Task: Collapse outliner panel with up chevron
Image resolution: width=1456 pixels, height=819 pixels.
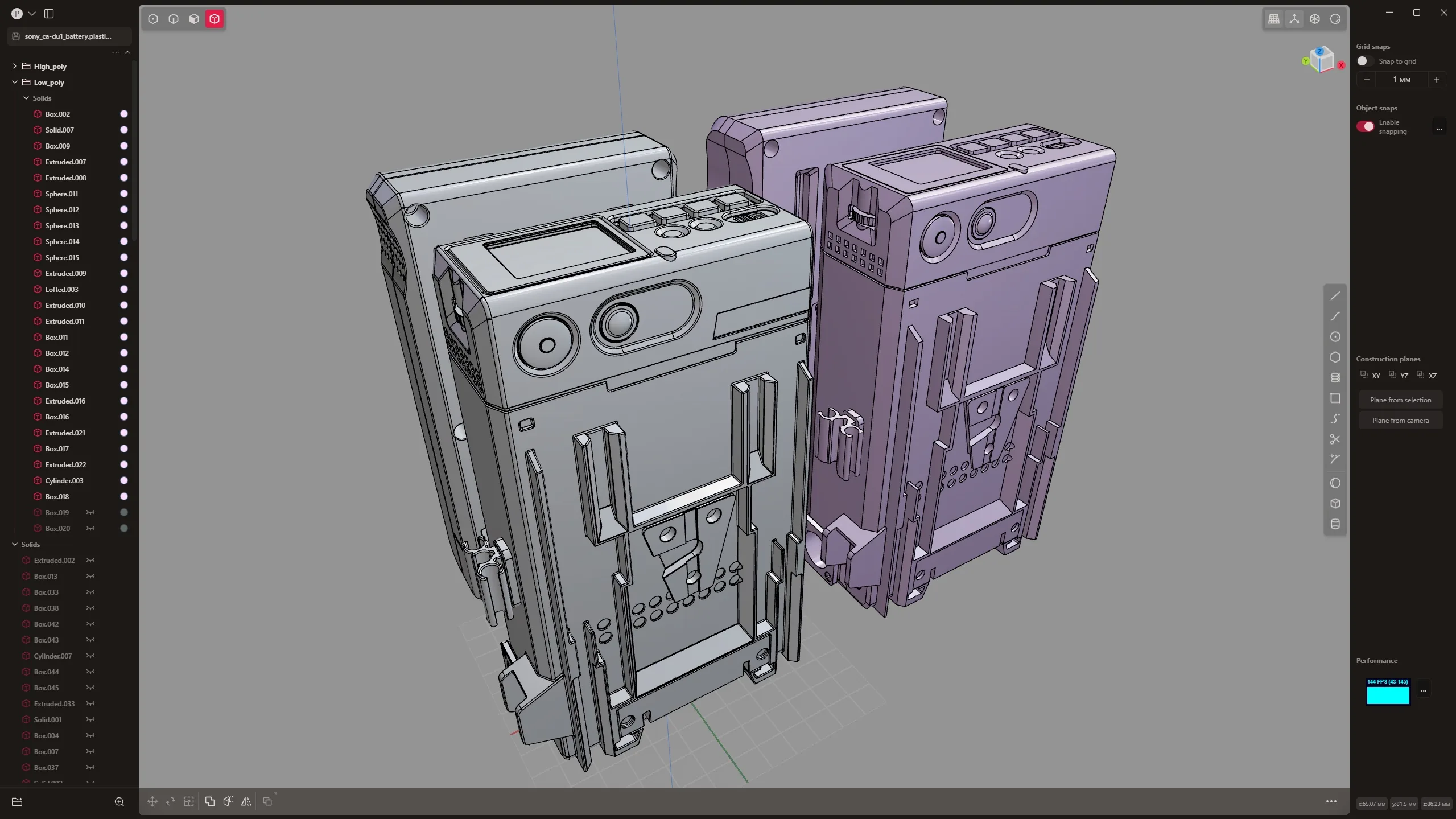Action: 127,52
